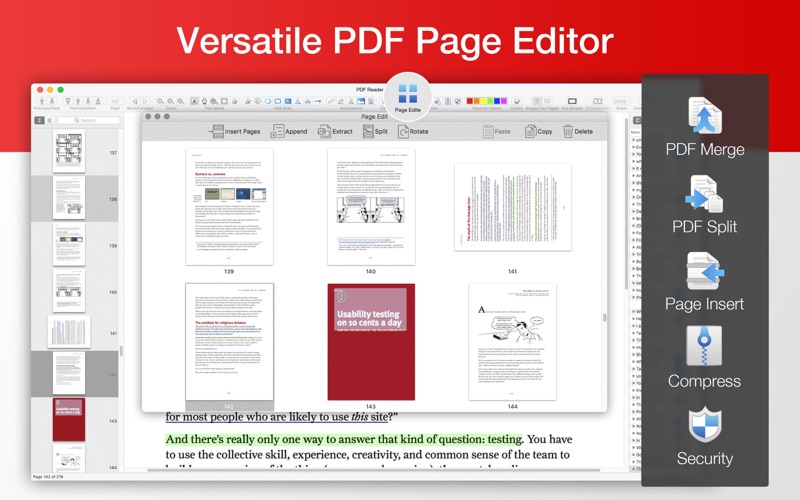Select red page 143 in Page Edit grid
Image resolution: width=800 pixels, height=500 pixels.
[x=371, y=342]
